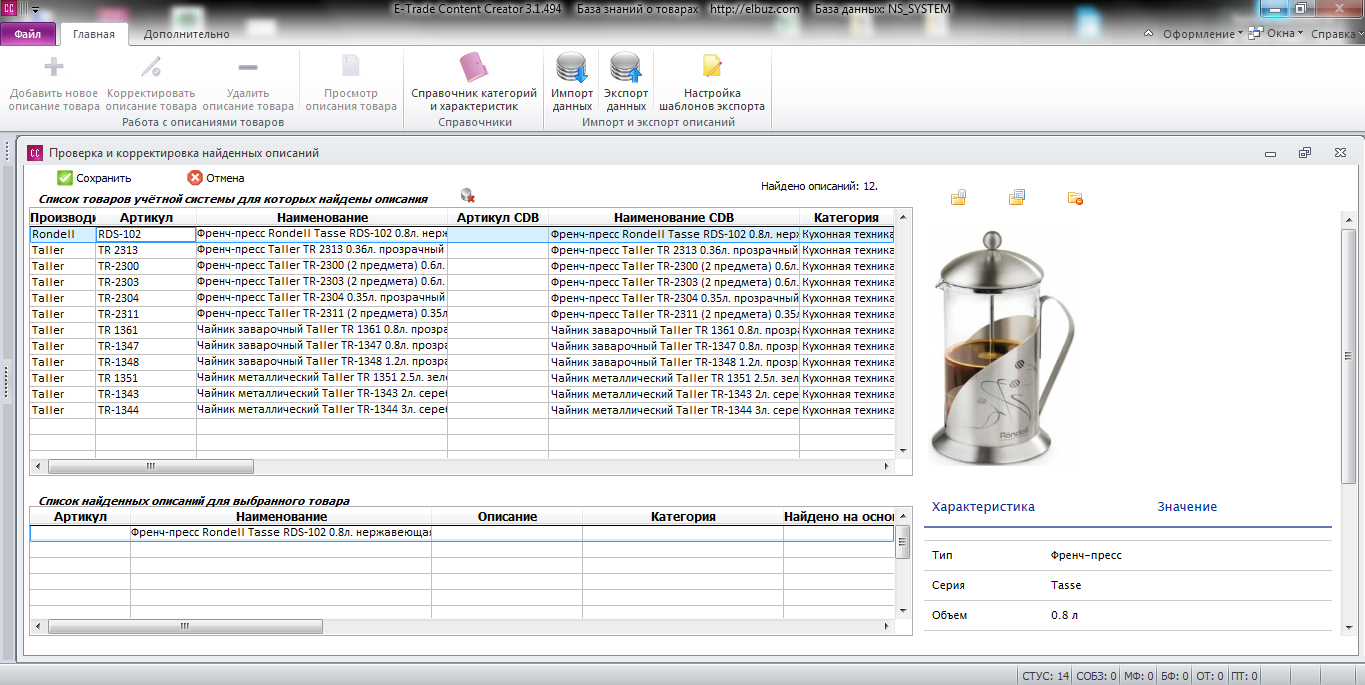Select row with article TR-2300

tap(461, 266)
